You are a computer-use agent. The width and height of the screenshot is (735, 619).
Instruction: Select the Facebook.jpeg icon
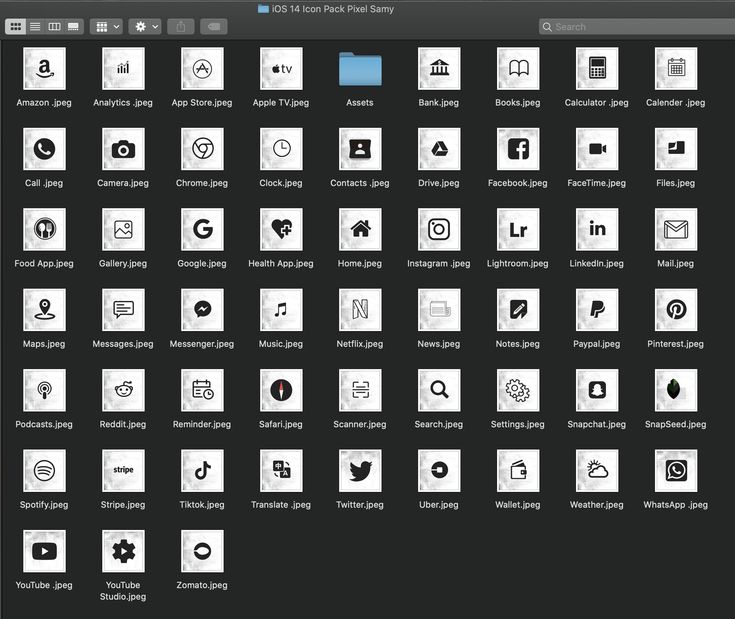pos(518,149)
